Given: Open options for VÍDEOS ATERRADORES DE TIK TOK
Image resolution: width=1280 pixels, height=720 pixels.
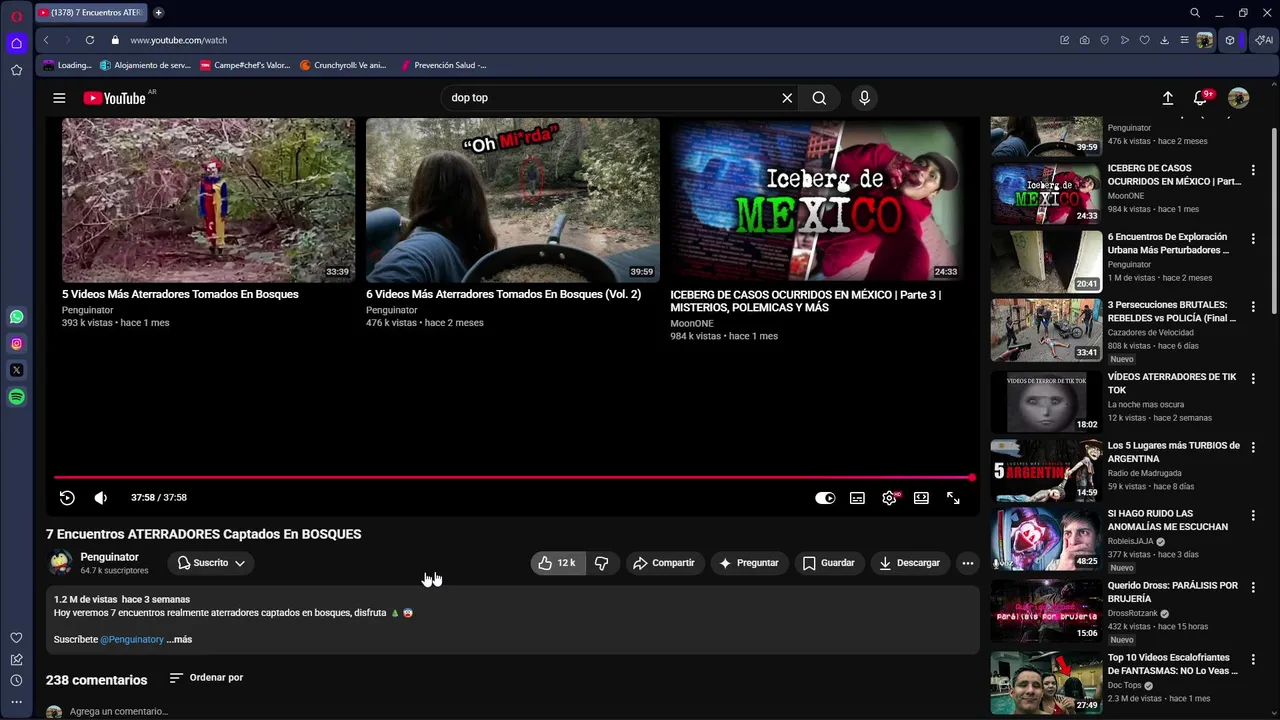Looking at the screenshot, I should click(1253, 379).
